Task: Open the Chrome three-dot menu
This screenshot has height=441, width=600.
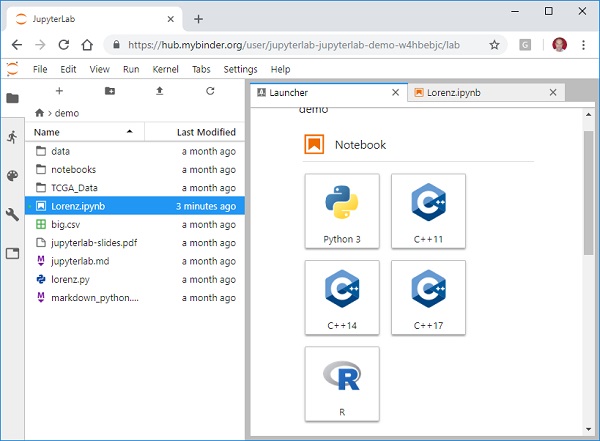Action: coord(583,45)
